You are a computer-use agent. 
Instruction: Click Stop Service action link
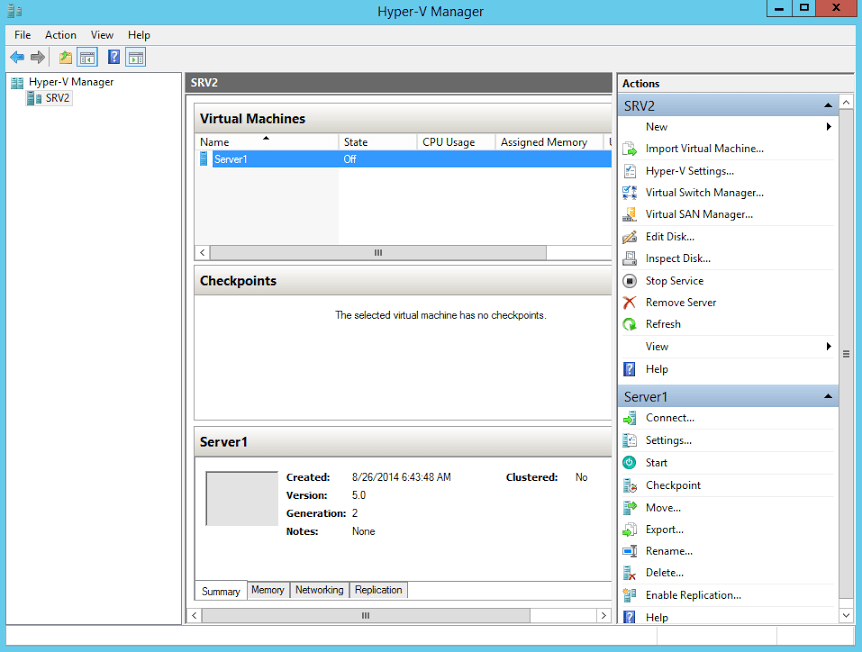coord(674,281)
